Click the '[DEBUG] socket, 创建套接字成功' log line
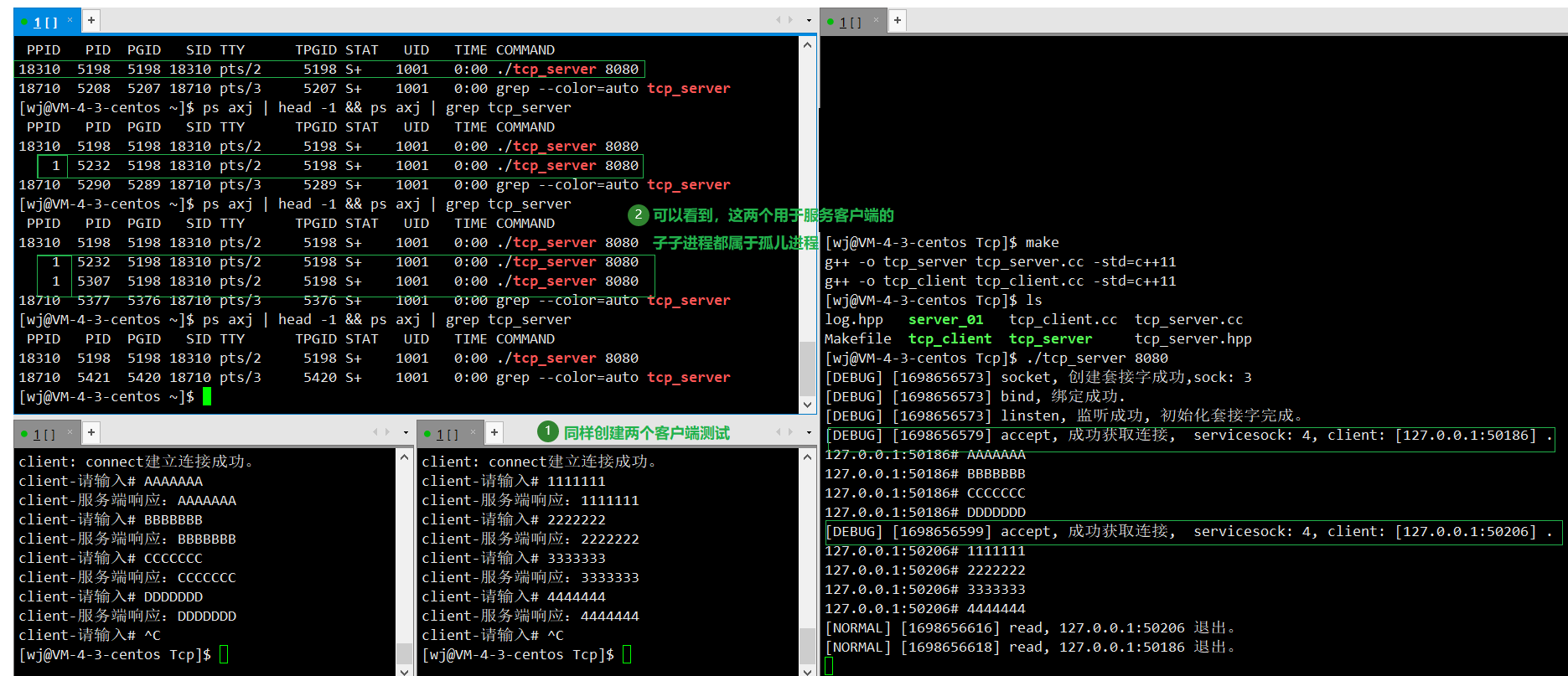Image resolution: width=1568 pixels, height=676 pixels. [x=1038, y=378]
